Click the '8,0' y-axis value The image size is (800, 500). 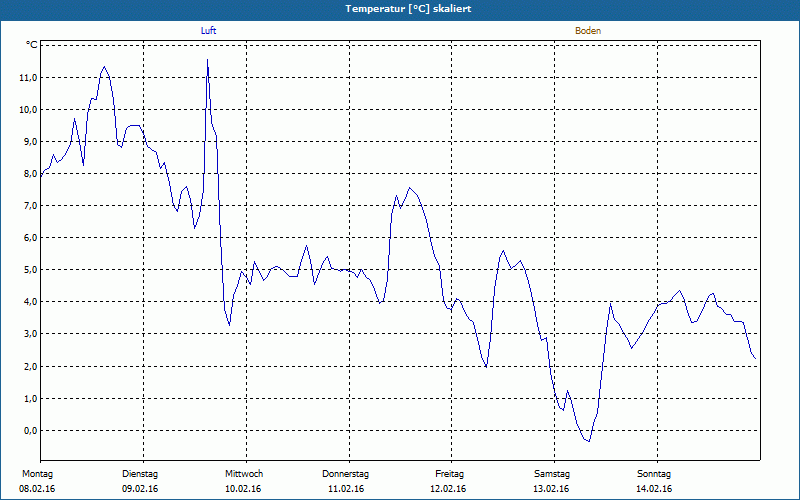coord(31,174)
